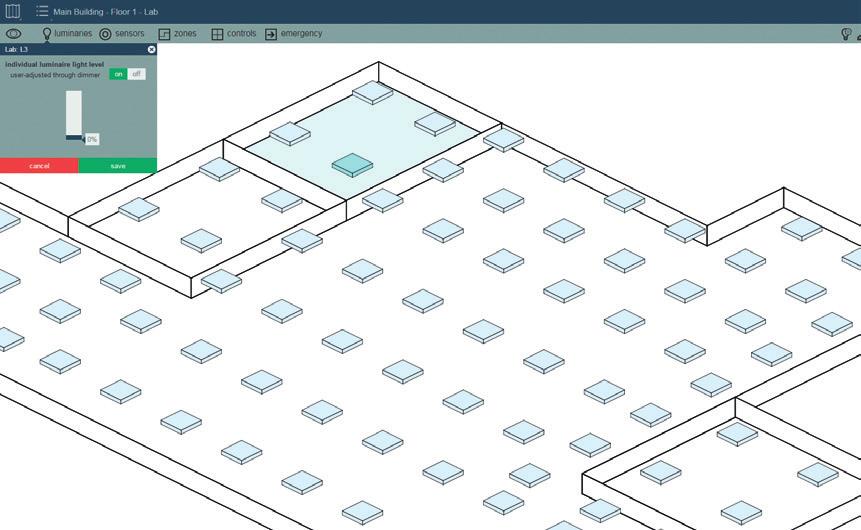Open the zones tab
Image resolution: width=861 pixels, height=530 pixels.
[x=177, y=34]
